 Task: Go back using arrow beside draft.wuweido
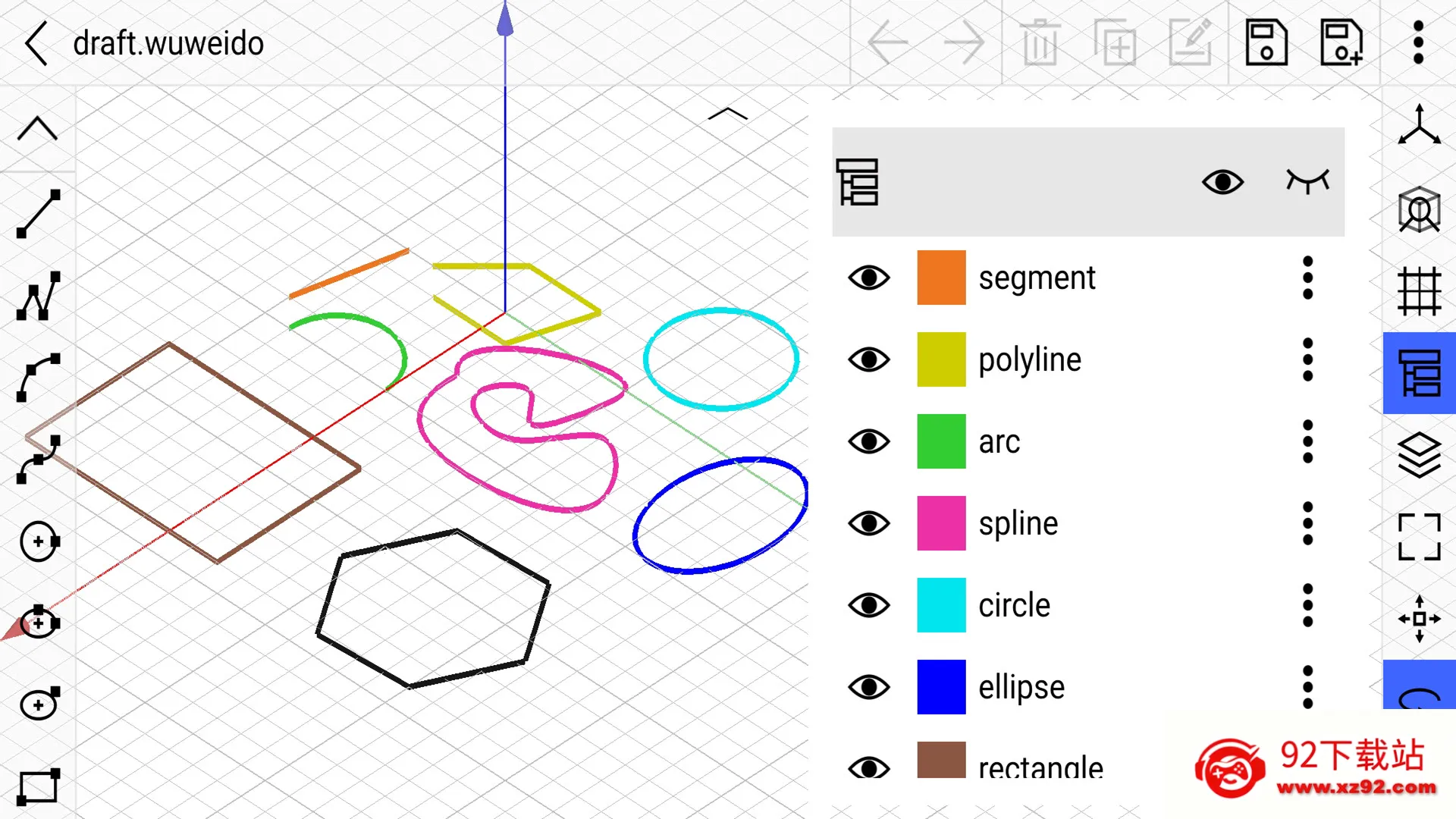[36, 43]
